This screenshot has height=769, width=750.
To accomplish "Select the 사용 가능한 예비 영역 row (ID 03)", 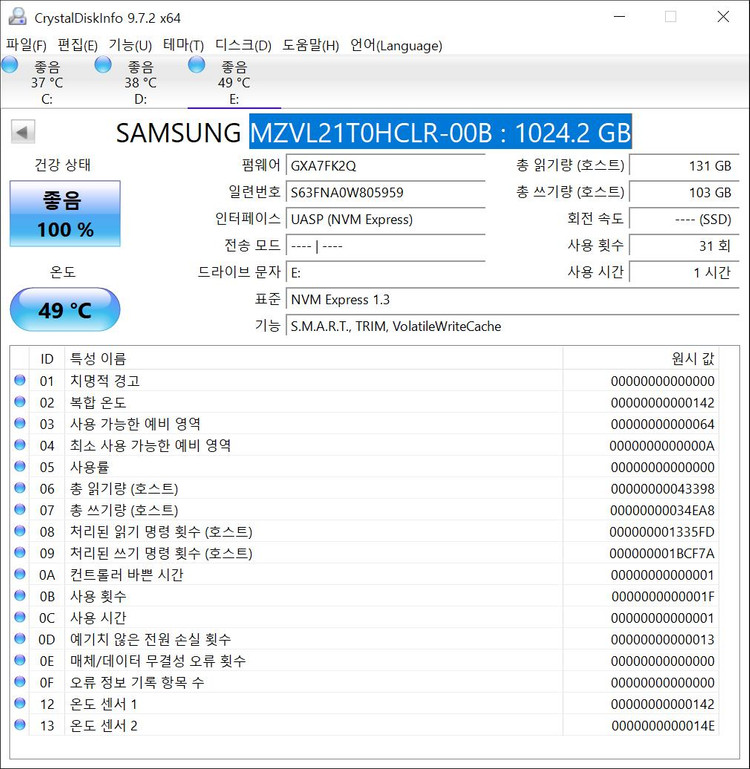I will (364, 424).
